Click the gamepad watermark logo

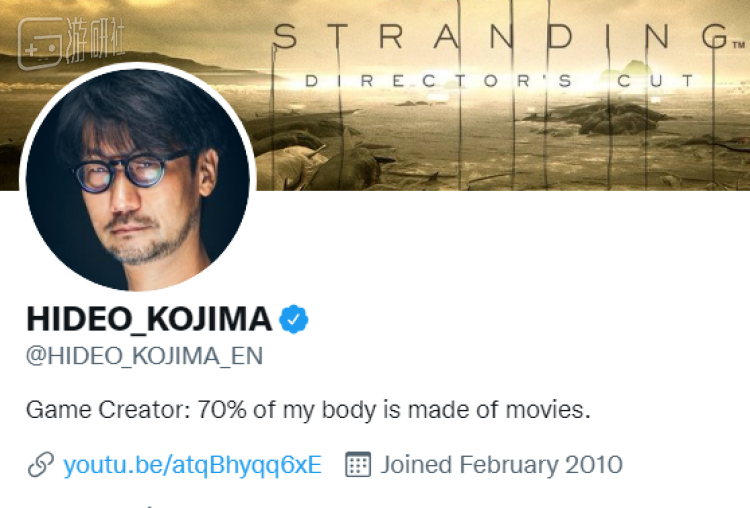click(x=40, y=44)
